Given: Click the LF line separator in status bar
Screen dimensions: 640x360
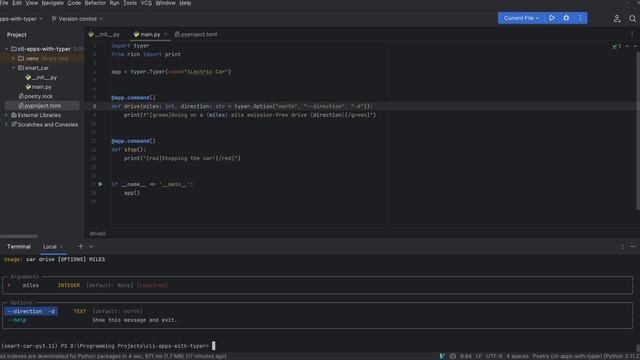Looking at the screenshot, I should pyautogui.click(x=478, y=356).
